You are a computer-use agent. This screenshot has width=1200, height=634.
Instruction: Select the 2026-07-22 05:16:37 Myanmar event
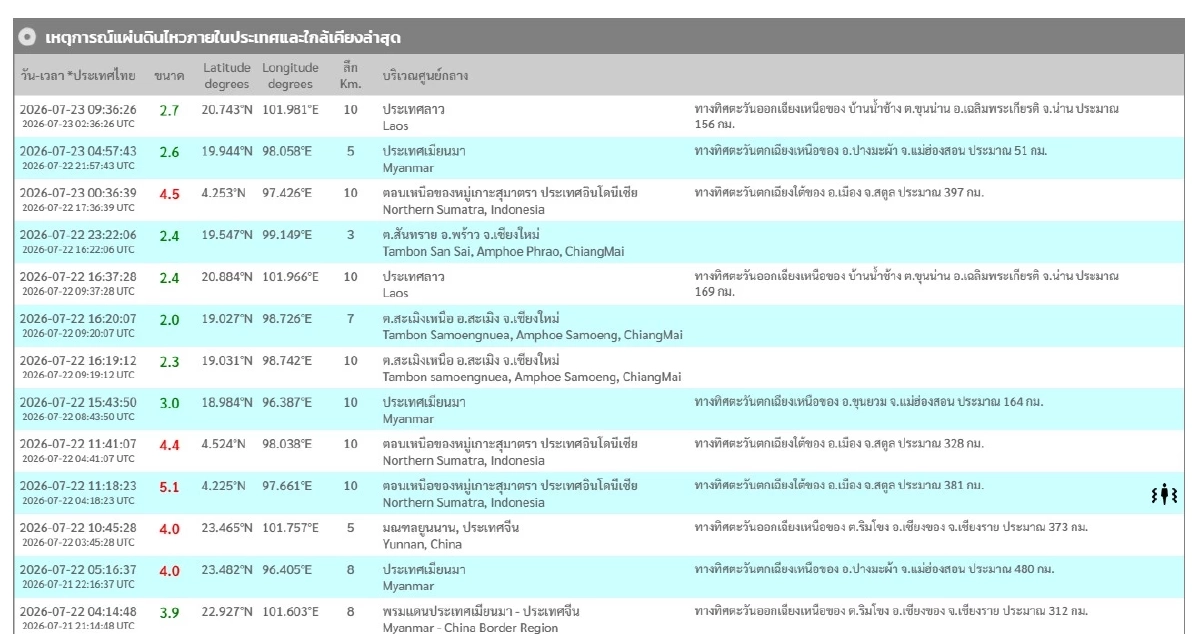(x=598, y=578)
